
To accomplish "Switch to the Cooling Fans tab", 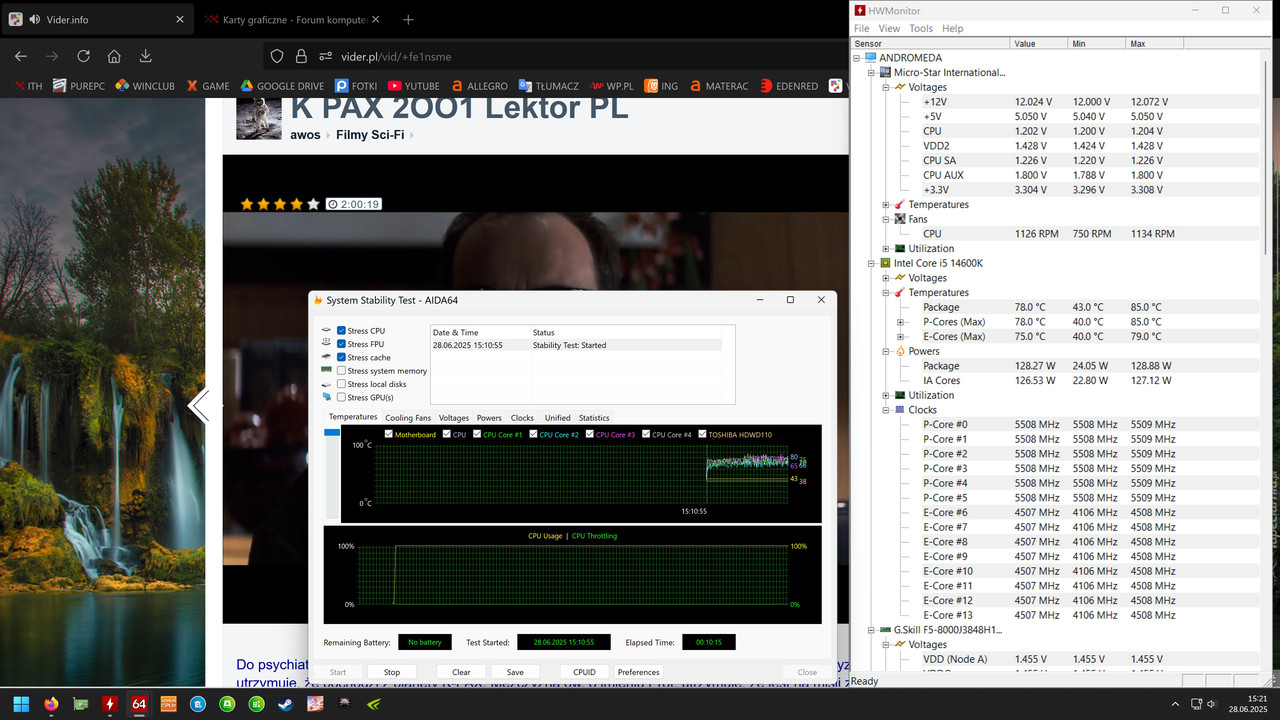I will [x=408, y=418].
